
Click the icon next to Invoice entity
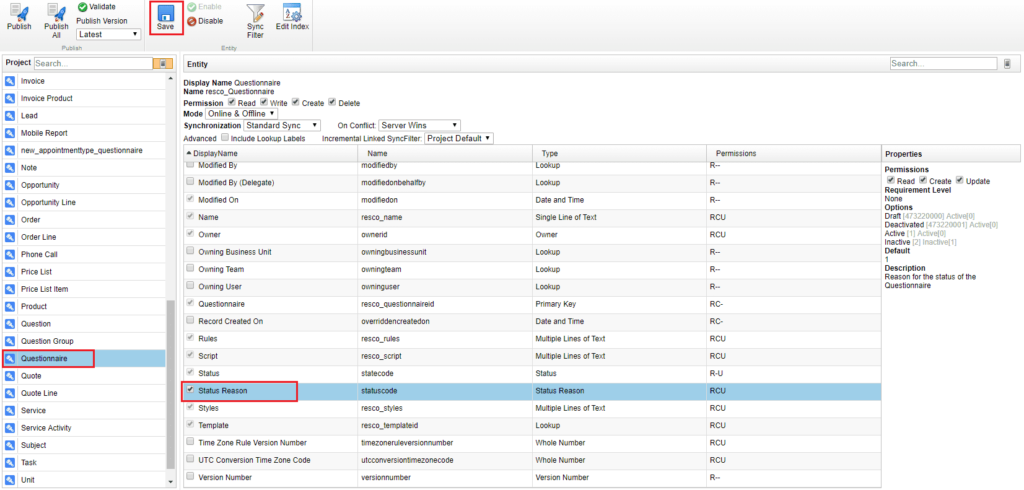pos(10,81)
